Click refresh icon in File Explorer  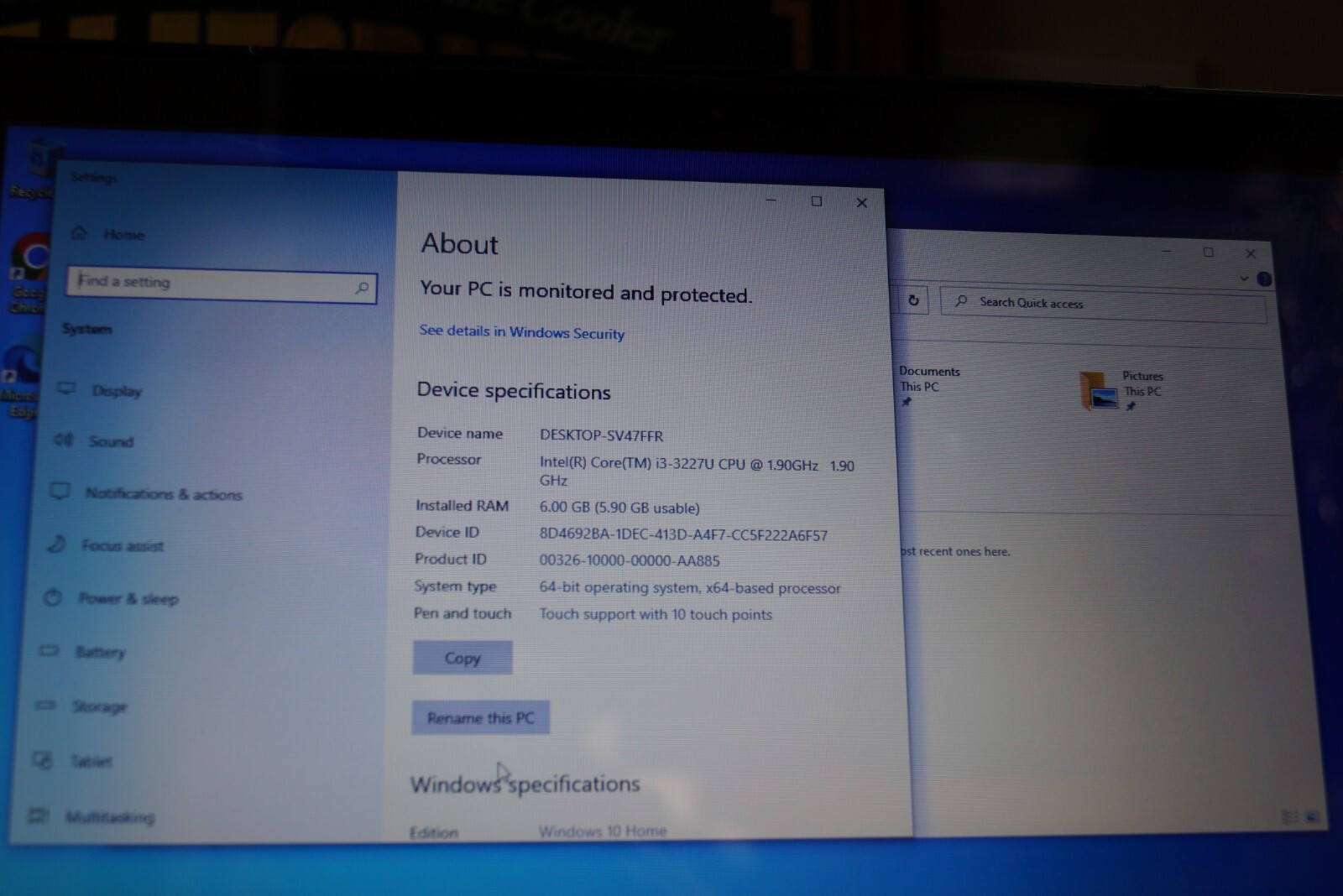913,300
